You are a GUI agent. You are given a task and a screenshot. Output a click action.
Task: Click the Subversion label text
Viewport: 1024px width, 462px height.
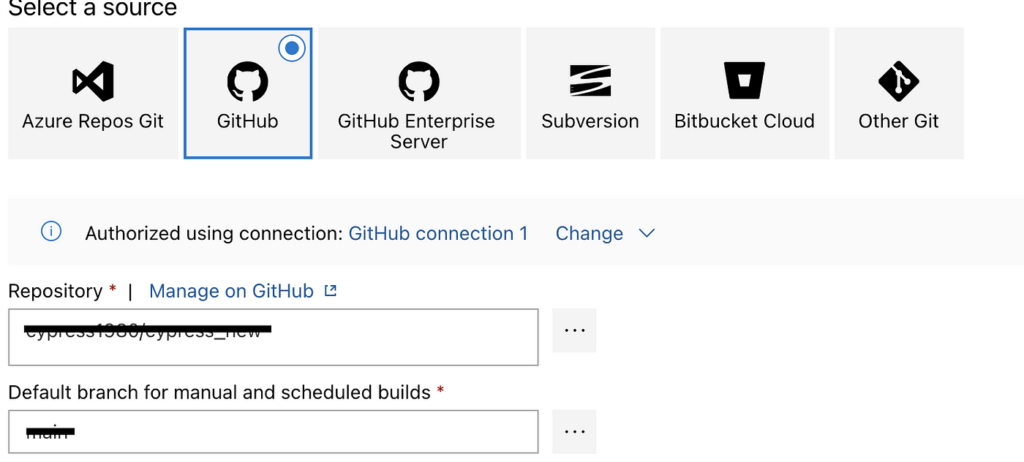[x=590, y=122]
